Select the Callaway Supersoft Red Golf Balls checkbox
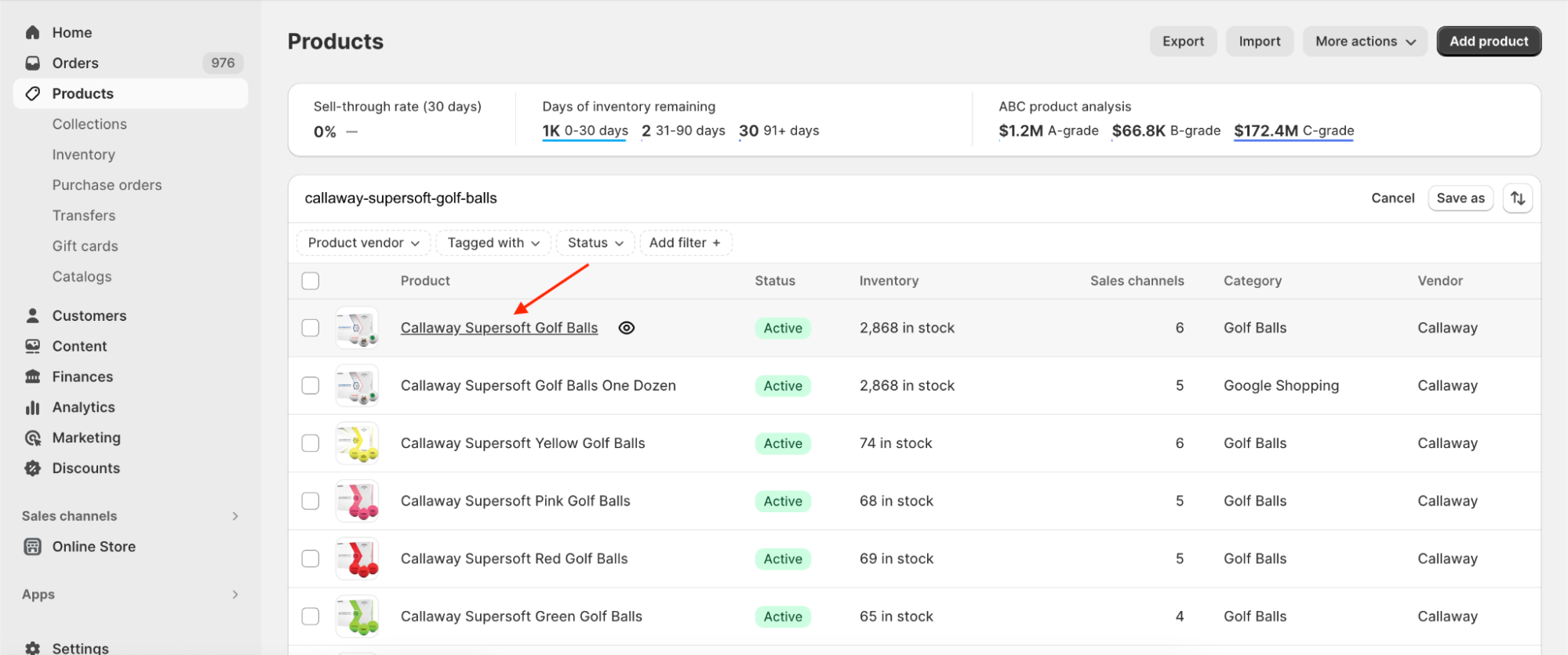Image resolution: width=1568 pixels, height=655 pixels. point(311,559)
